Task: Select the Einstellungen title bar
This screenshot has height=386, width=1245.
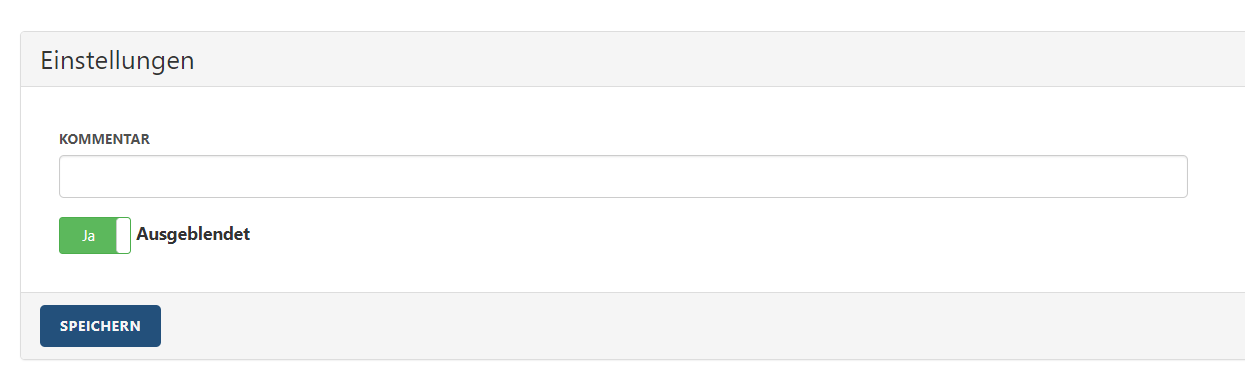Action: click(x=632, y=60)
